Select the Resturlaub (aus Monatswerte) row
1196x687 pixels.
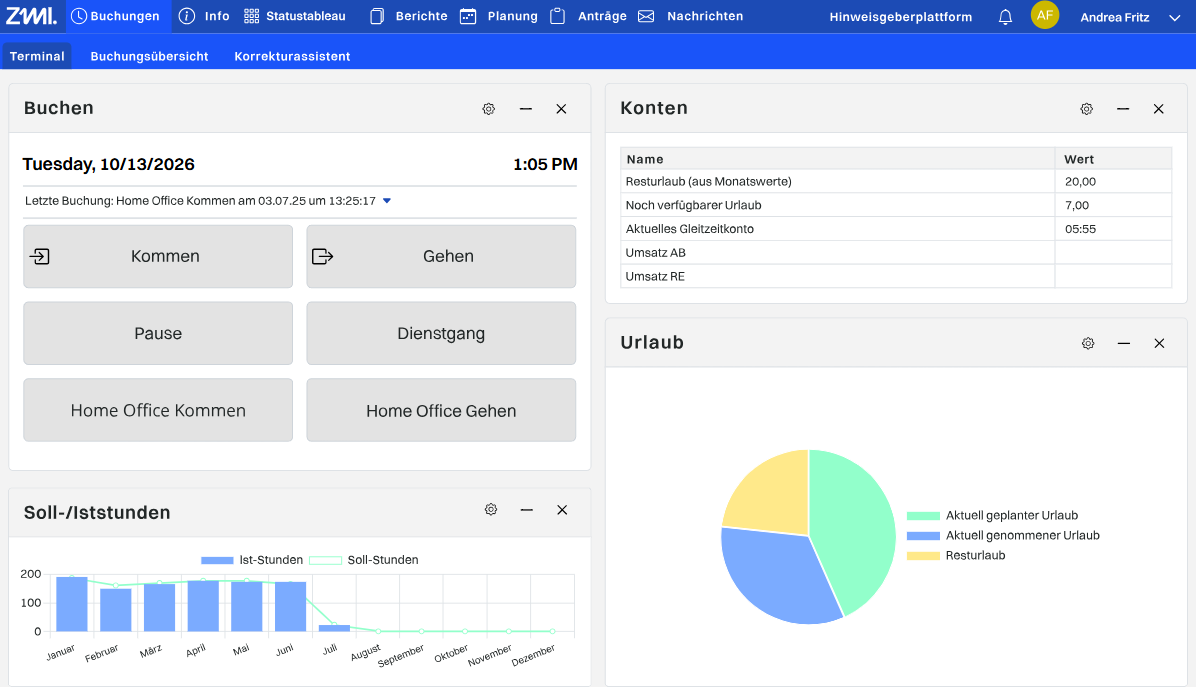click(895, 181)
